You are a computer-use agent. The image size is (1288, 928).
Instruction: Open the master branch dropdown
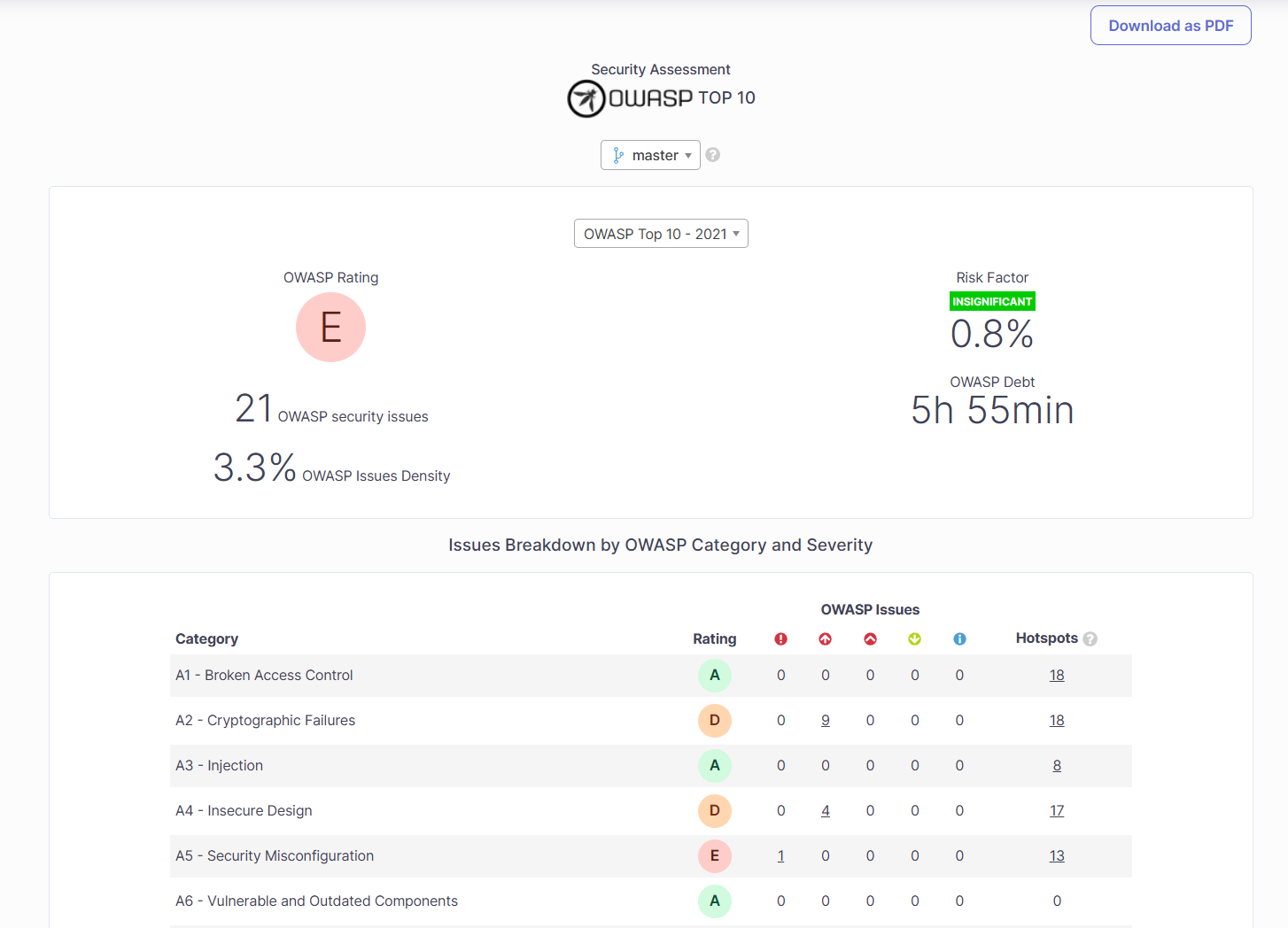[x=650, y=155]
